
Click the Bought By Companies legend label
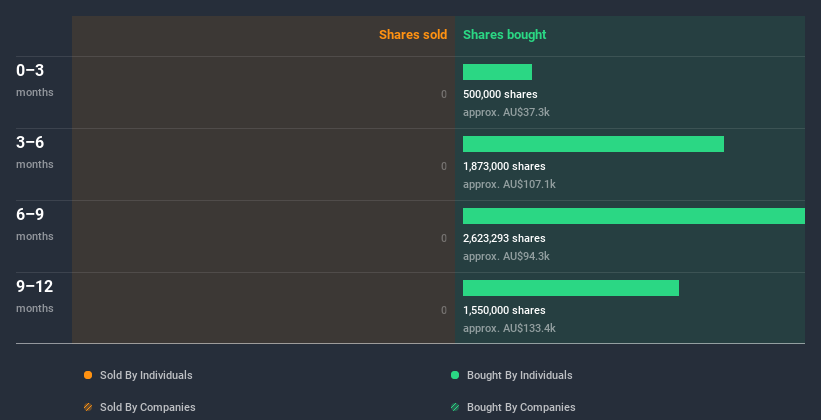pyautogui.click(x=521, y=407)
